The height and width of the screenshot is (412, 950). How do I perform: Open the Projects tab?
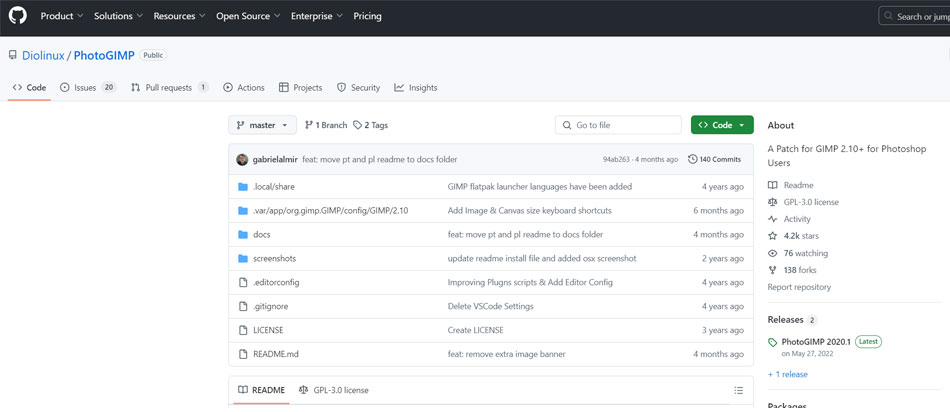point(301,88)
